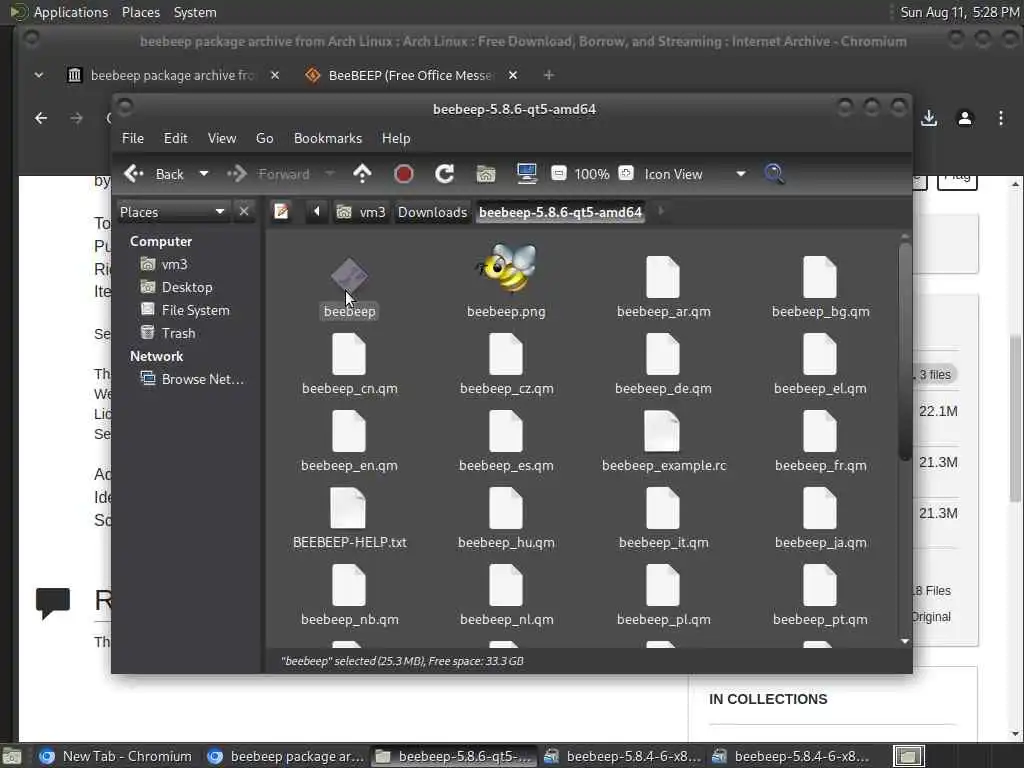Viewport: 1024px width, 768px height.
Task: Open Chromium downloads icon
Action: coord(929,118)
